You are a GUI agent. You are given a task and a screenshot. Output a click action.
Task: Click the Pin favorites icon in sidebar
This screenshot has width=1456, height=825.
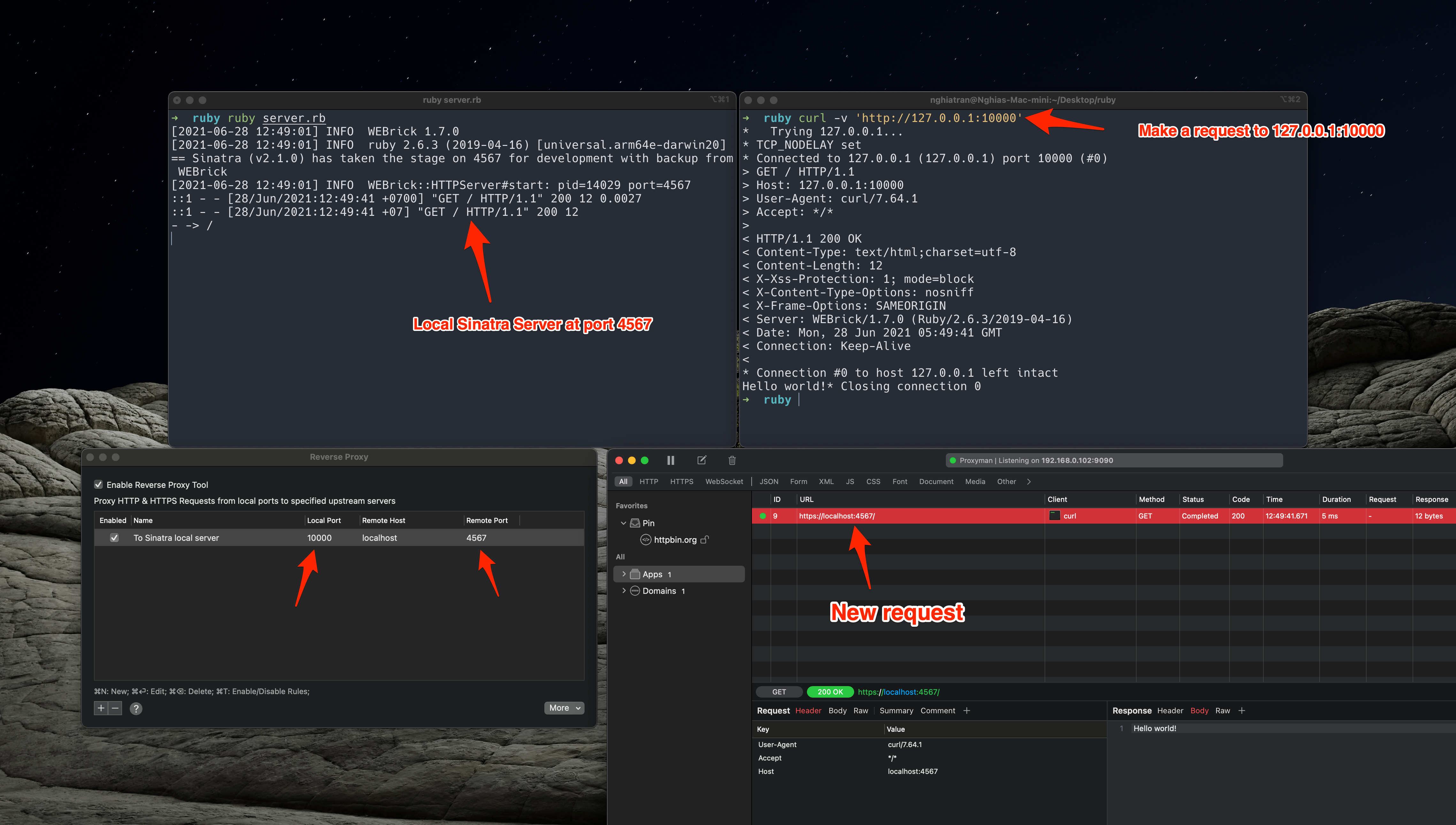click(x=636, y=523)
